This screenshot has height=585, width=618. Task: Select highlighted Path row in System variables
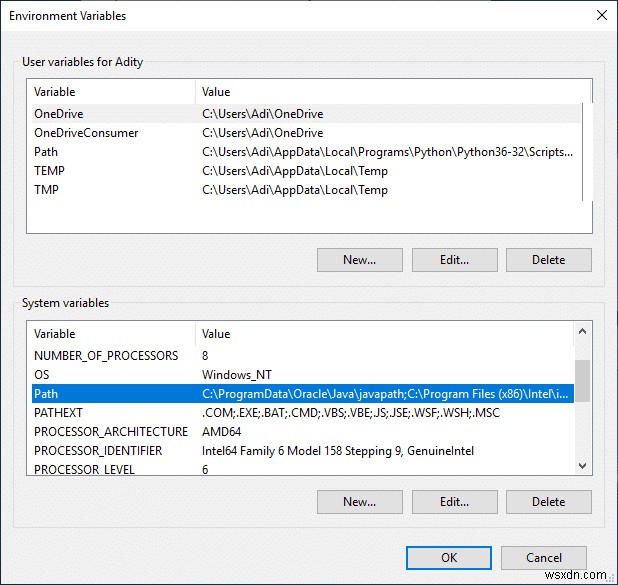[303, 393]
